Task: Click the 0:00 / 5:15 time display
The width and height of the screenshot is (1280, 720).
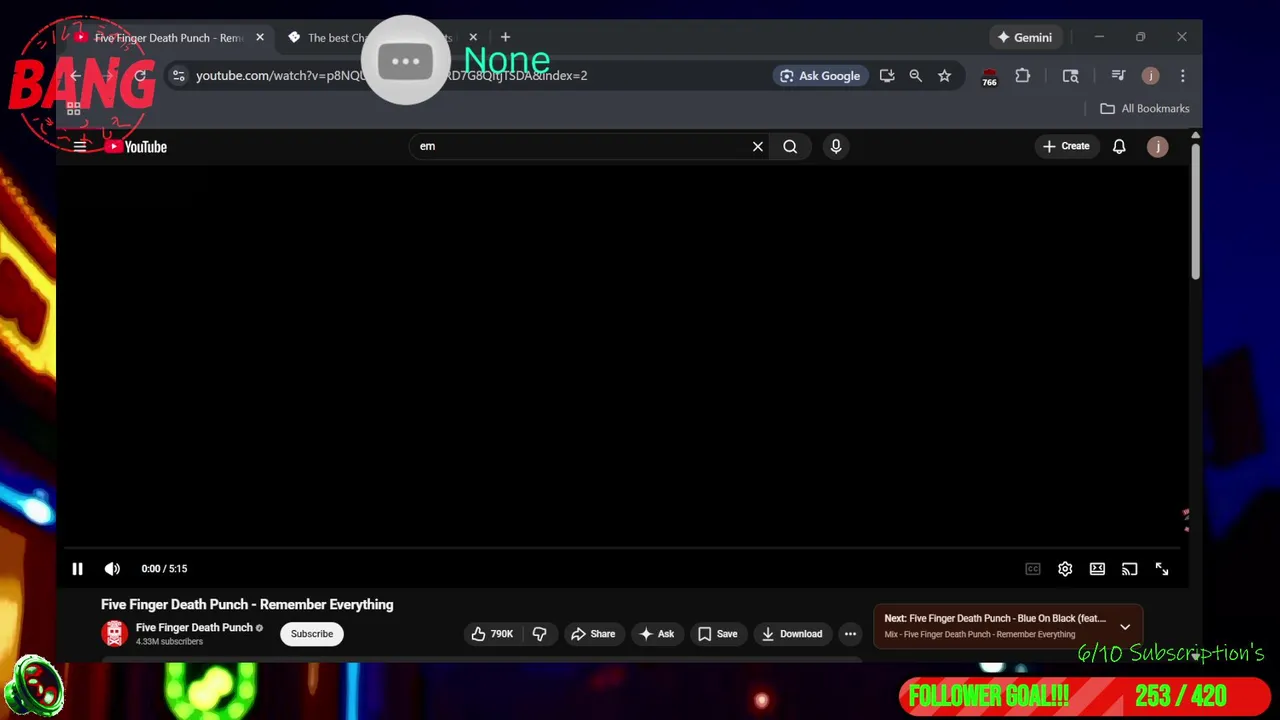Action: [x=164, y=569]
